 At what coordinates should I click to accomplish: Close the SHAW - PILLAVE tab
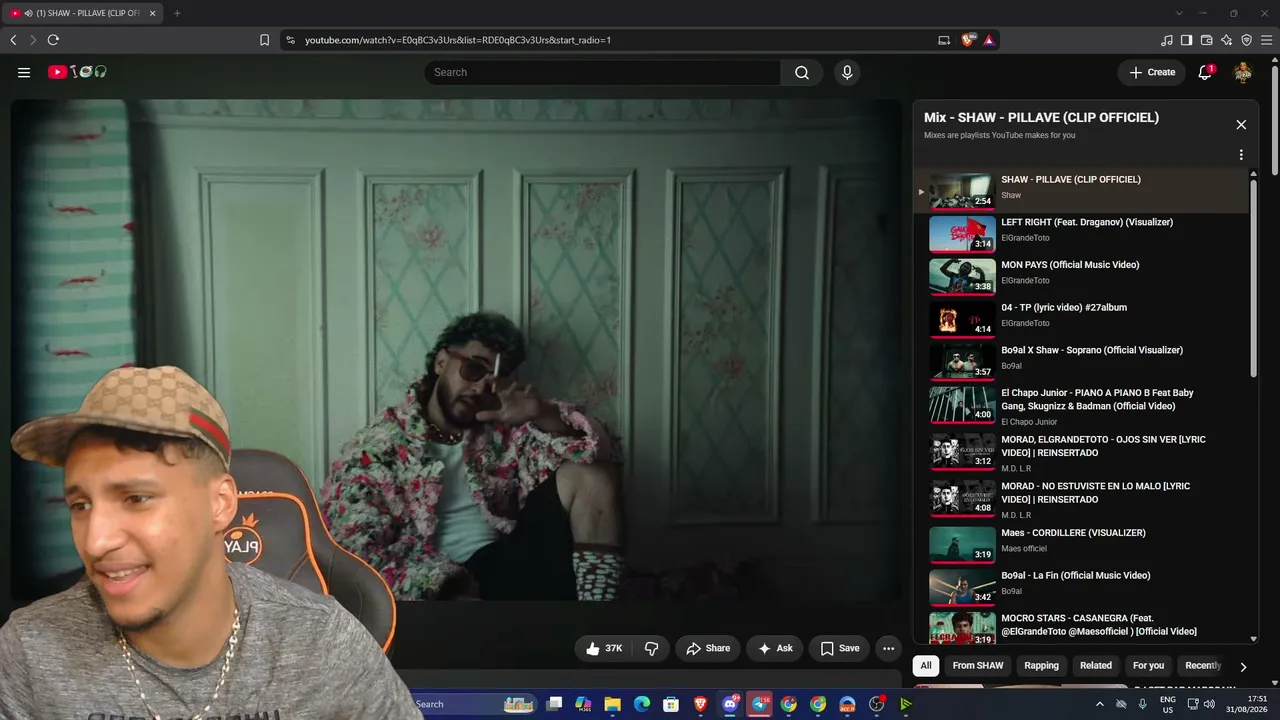pyautogui.click(x=154, y=13)
